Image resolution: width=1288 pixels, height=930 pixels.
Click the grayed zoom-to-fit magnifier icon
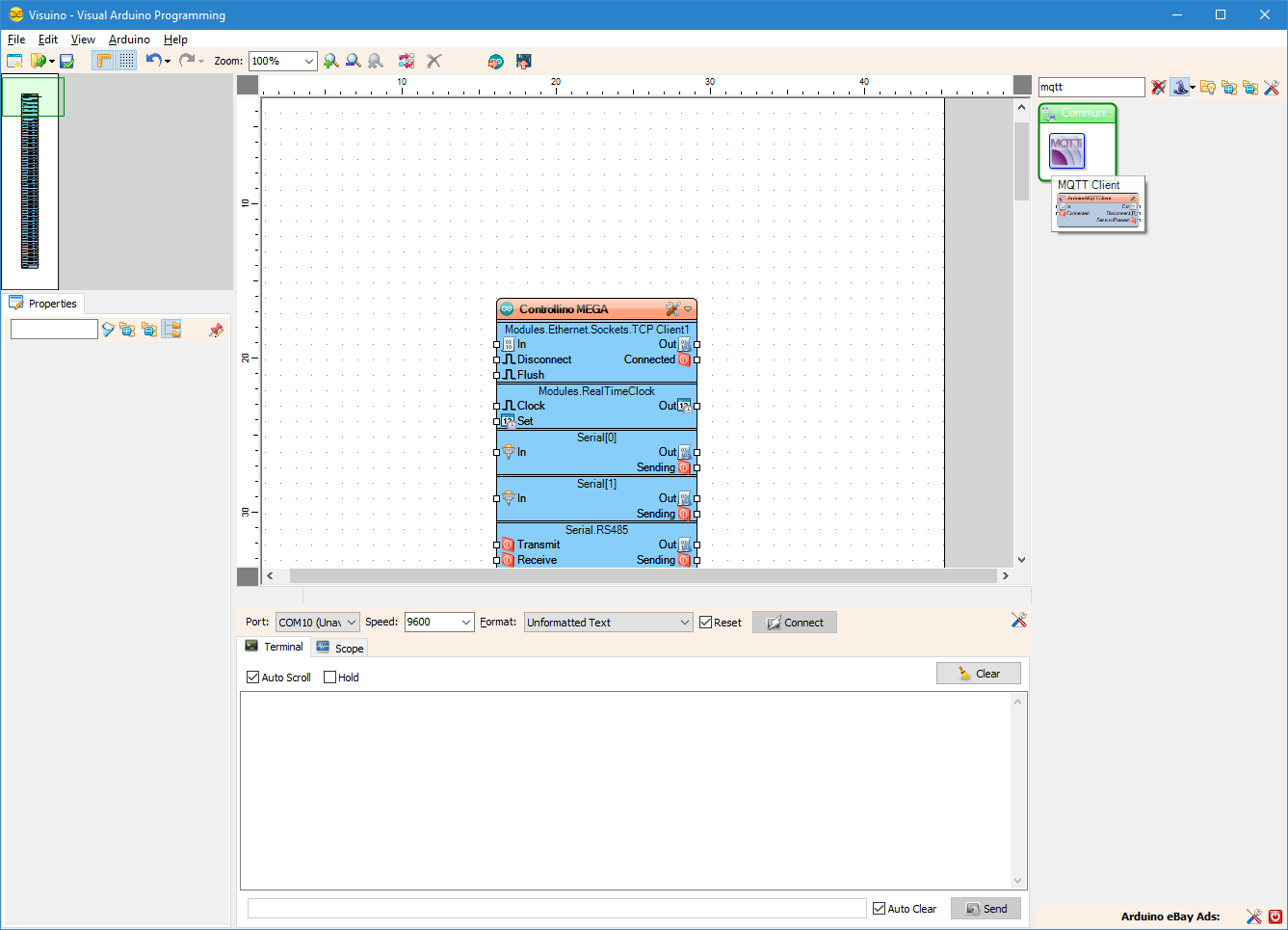pyautogui.click(x=376, y=61)
